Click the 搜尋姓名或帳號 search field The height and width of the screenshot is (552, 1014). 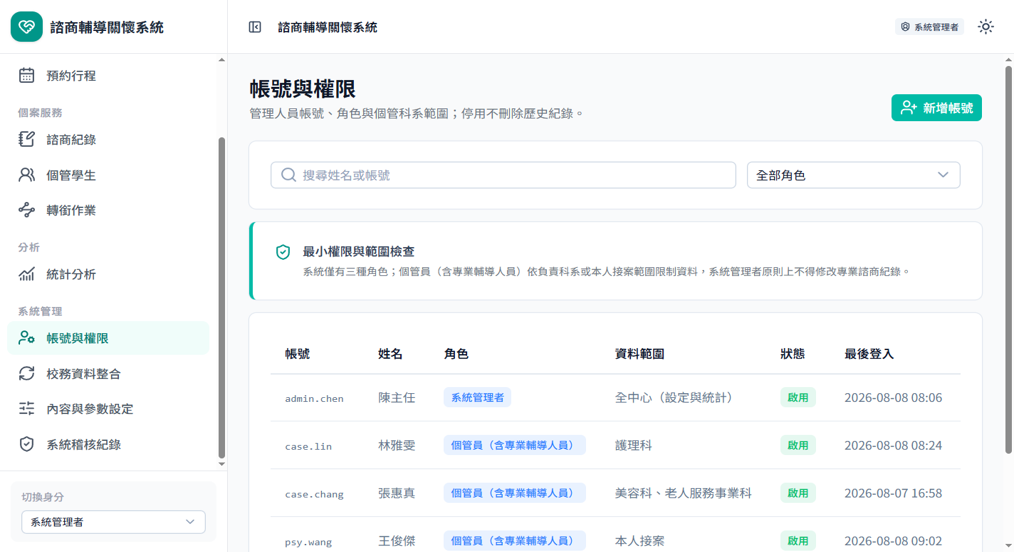[502, 175]
